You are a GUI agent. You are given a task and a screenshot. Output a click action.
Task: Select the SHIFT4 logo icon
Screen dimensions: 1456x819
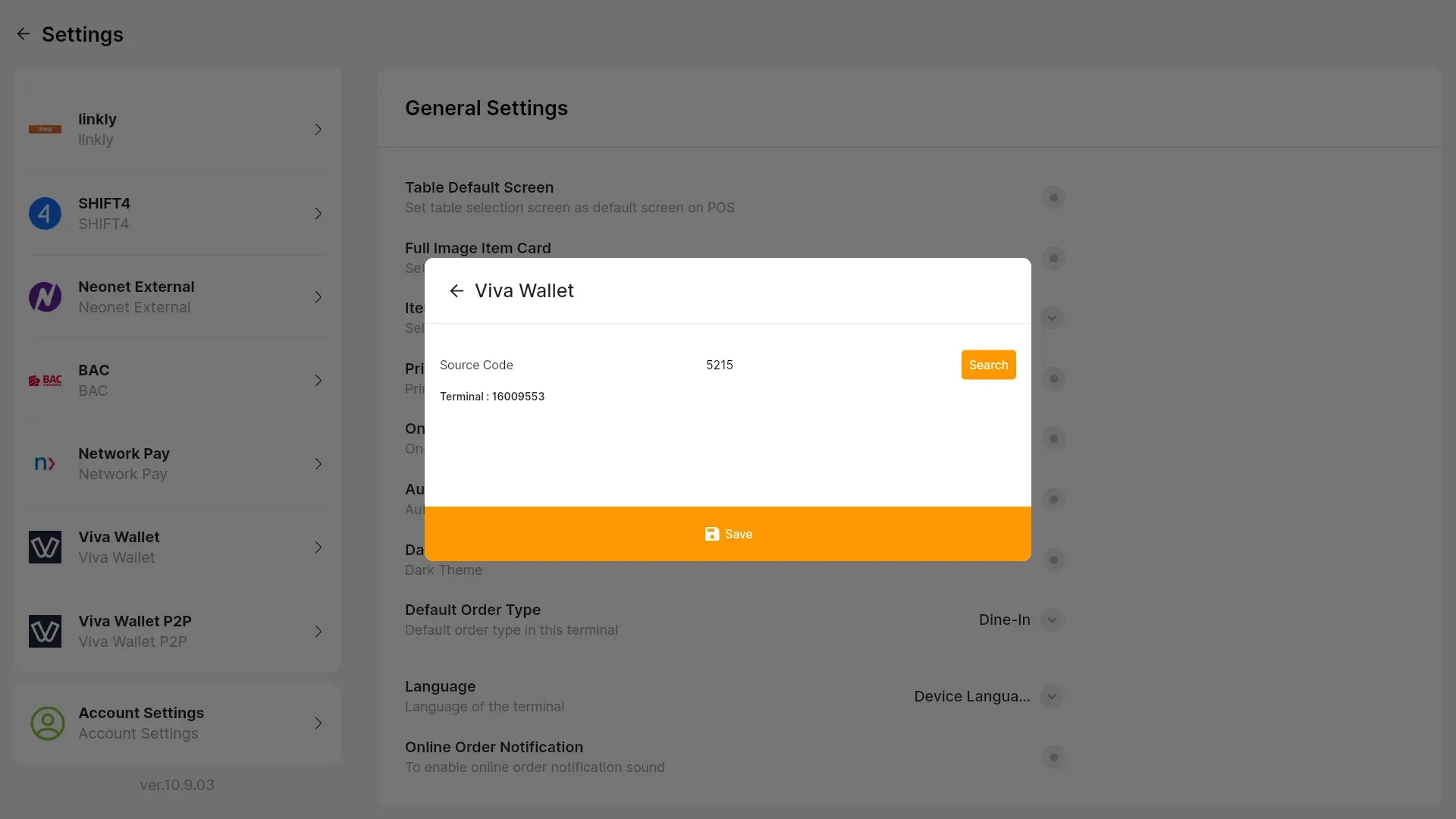click(x=45, y=214)
